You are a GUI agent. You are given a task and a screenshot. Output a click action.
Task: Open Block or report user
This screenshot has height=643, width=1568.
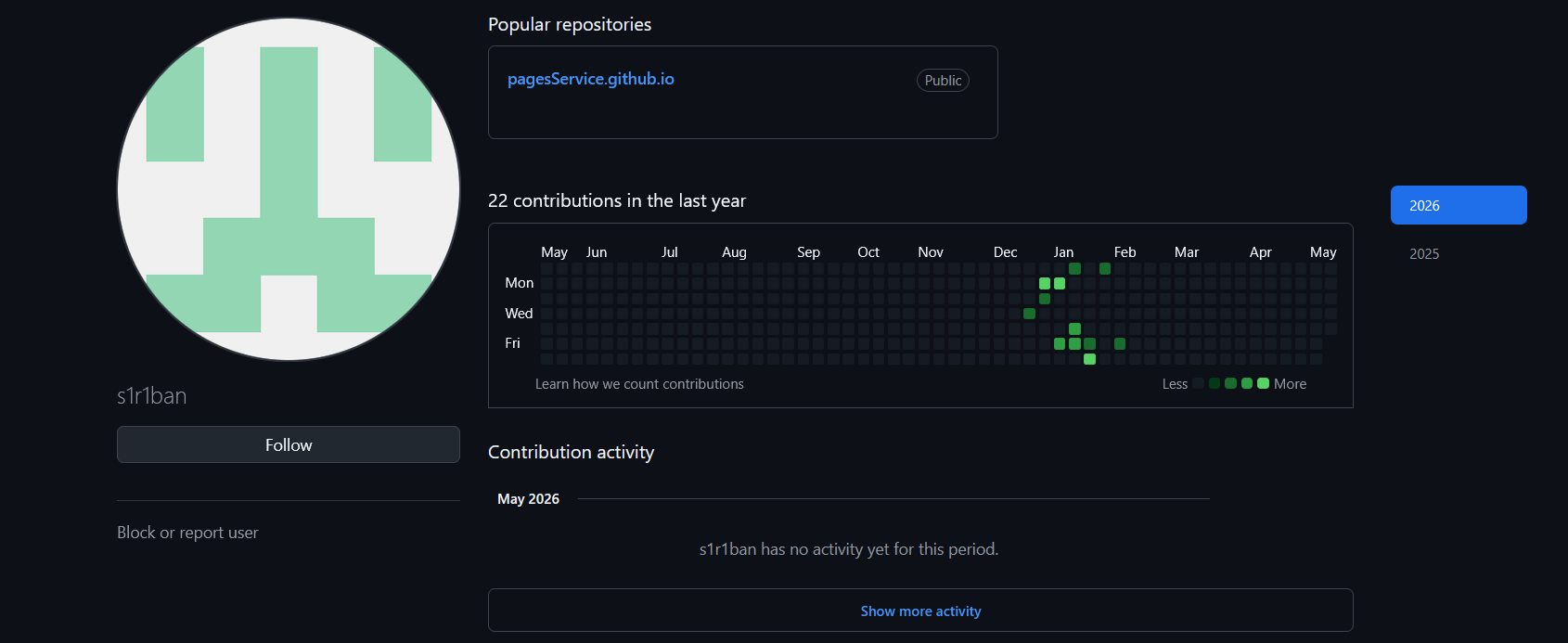187,533
